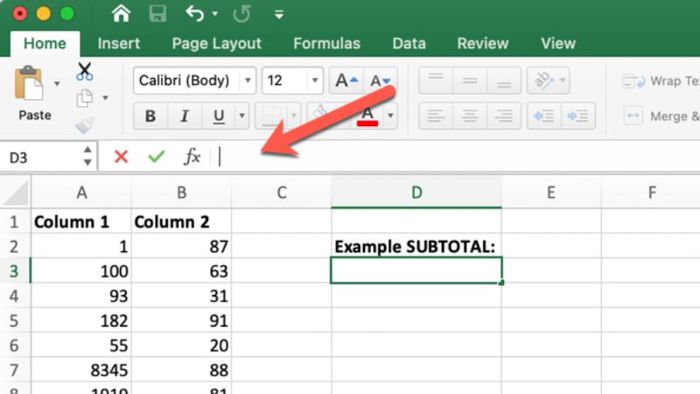The height and width of the screenshot is (394, 700).
Task: Open the Page Layout tab
Action: tap(217, 43)
